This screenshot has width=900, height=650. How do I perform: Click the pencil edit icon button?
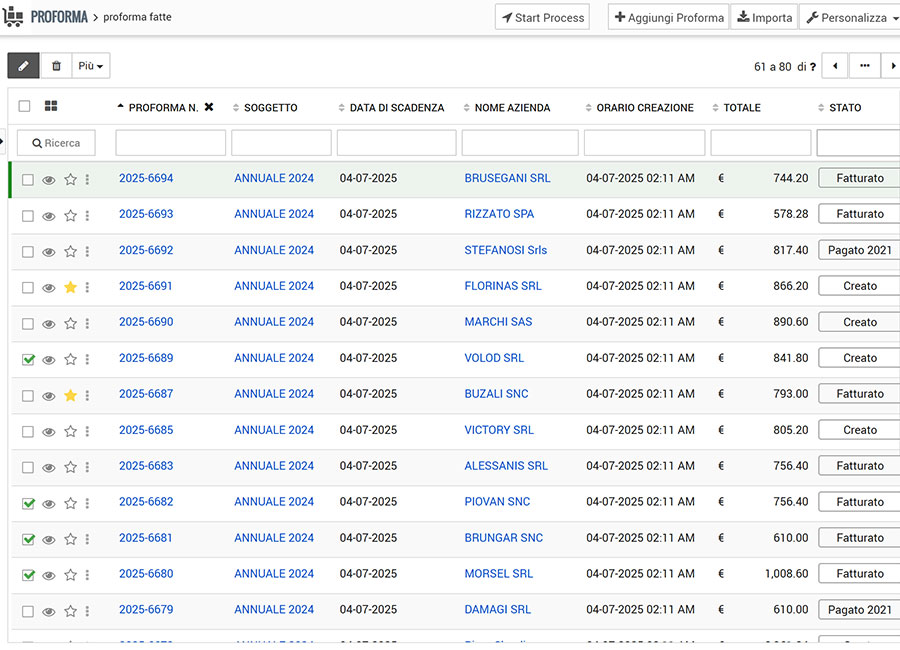pos(23,66)
